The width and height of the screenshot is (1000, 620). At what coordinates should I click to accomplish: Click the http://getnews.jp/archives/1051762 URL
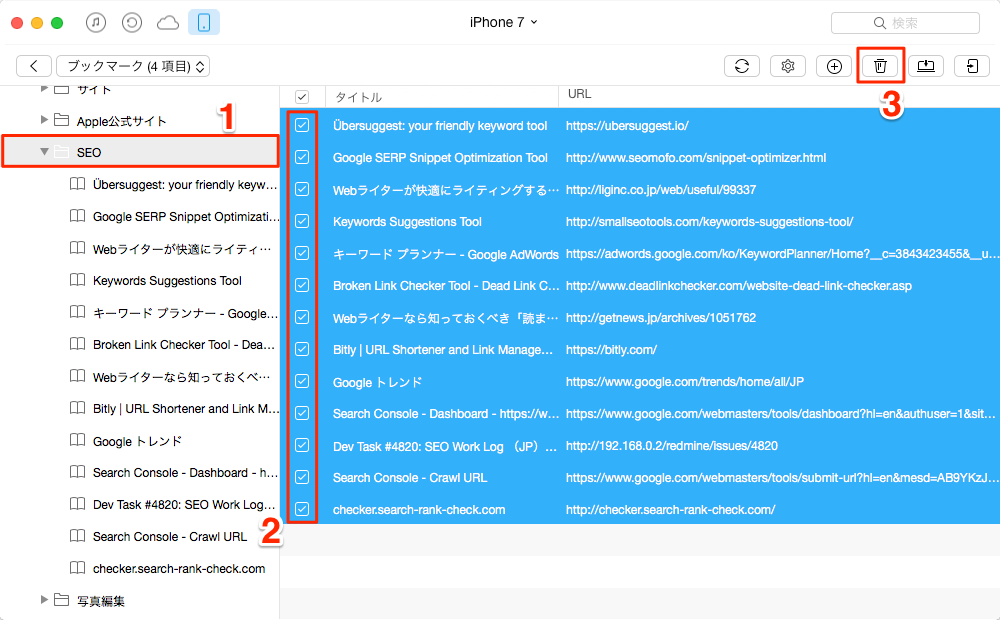point(661,318)
